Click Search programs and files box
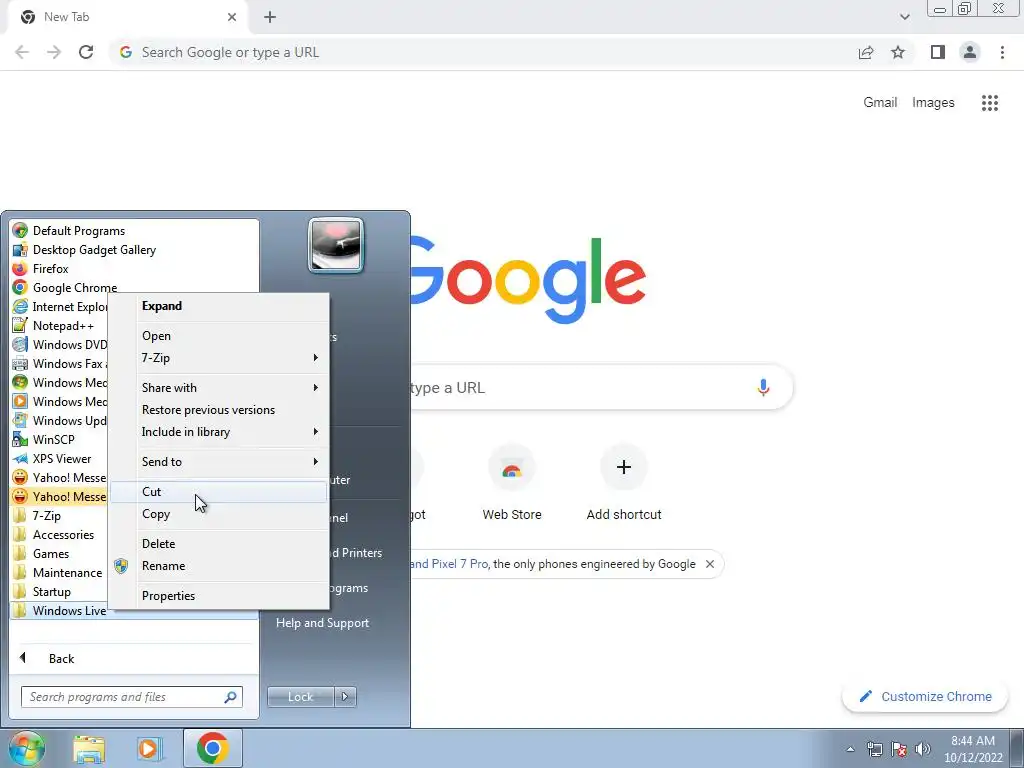1024x768 pixels. point(131,697)
